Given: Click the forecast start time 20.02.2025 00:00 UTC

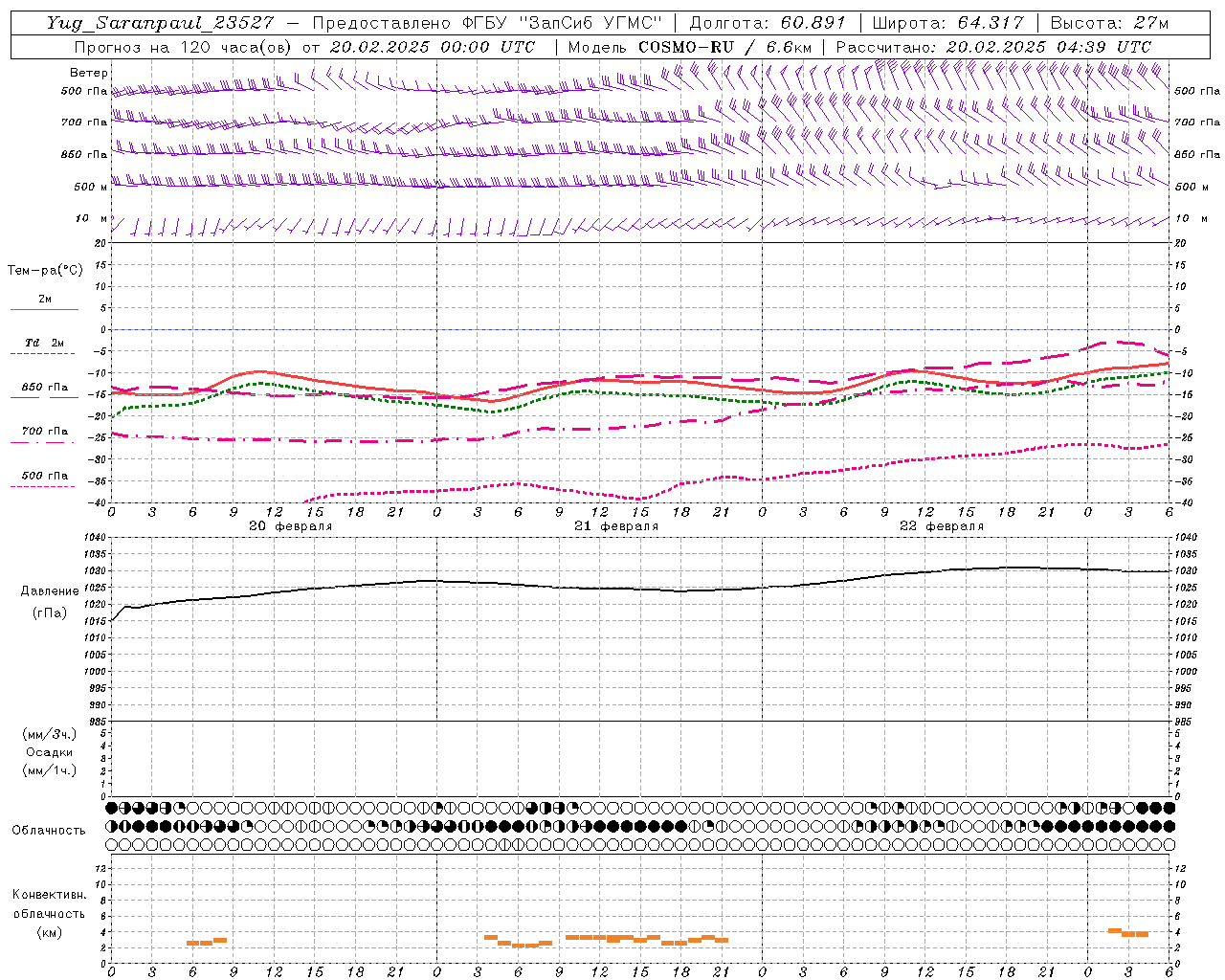Looking at the screenshot, I should click(433, 47).
